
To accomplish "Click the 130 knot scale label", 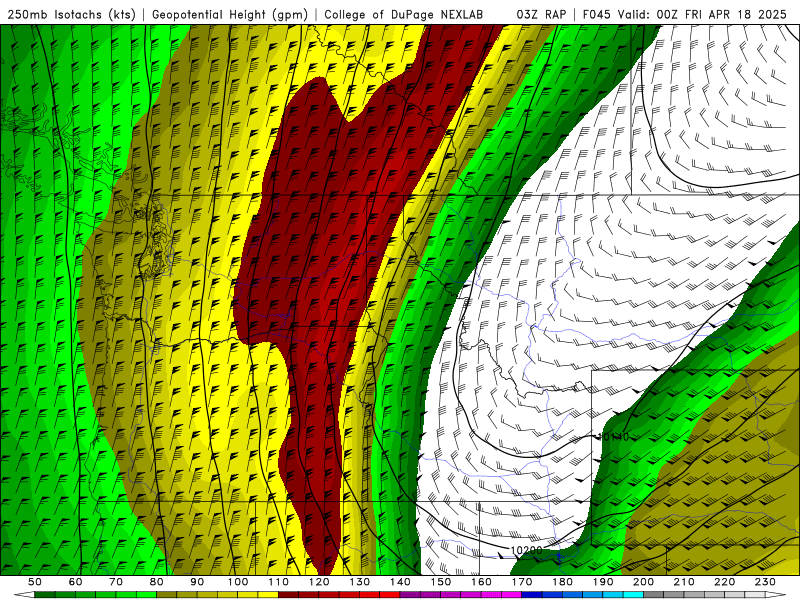I will (x=360, y=582).
